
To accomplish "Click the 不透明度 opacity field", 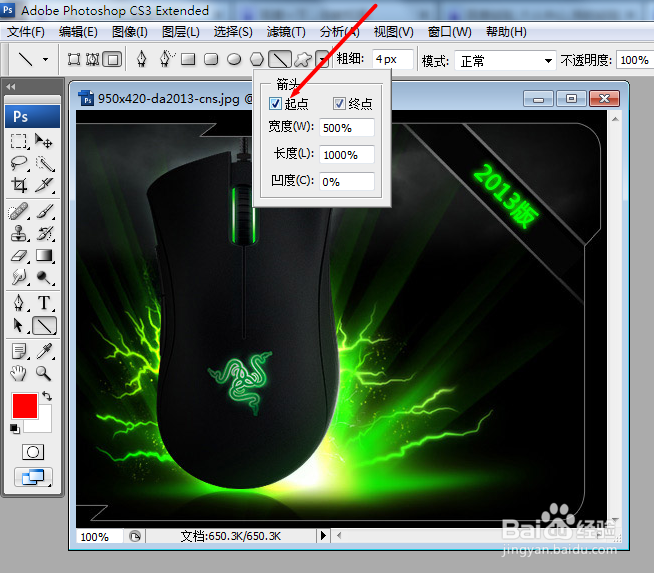I will pos(635,60).
